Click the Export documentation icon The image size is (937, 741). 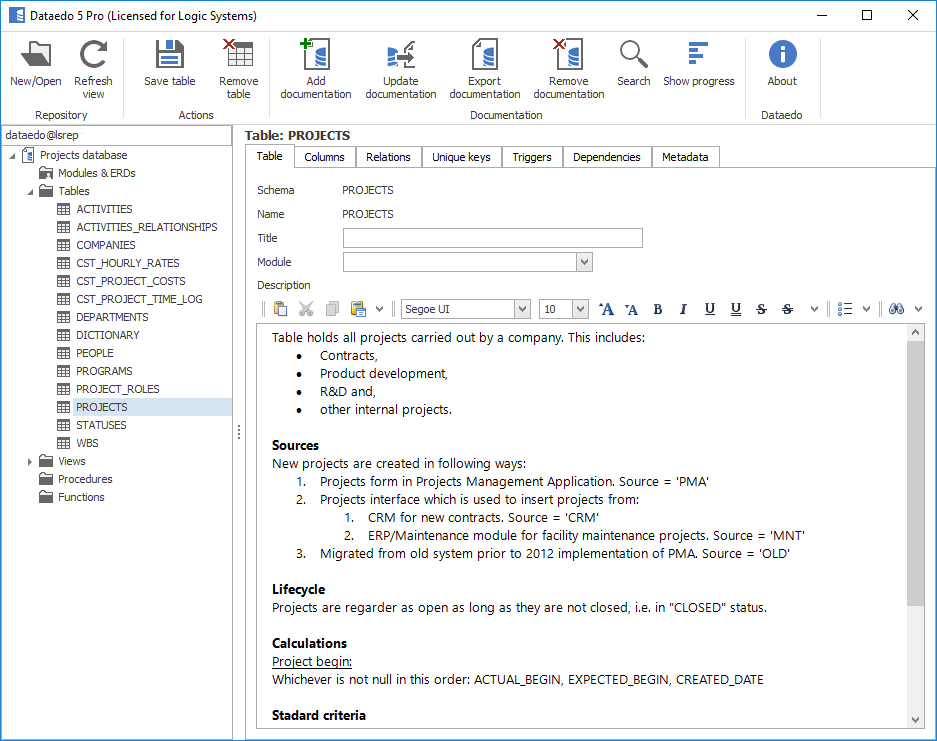(484, 56)
